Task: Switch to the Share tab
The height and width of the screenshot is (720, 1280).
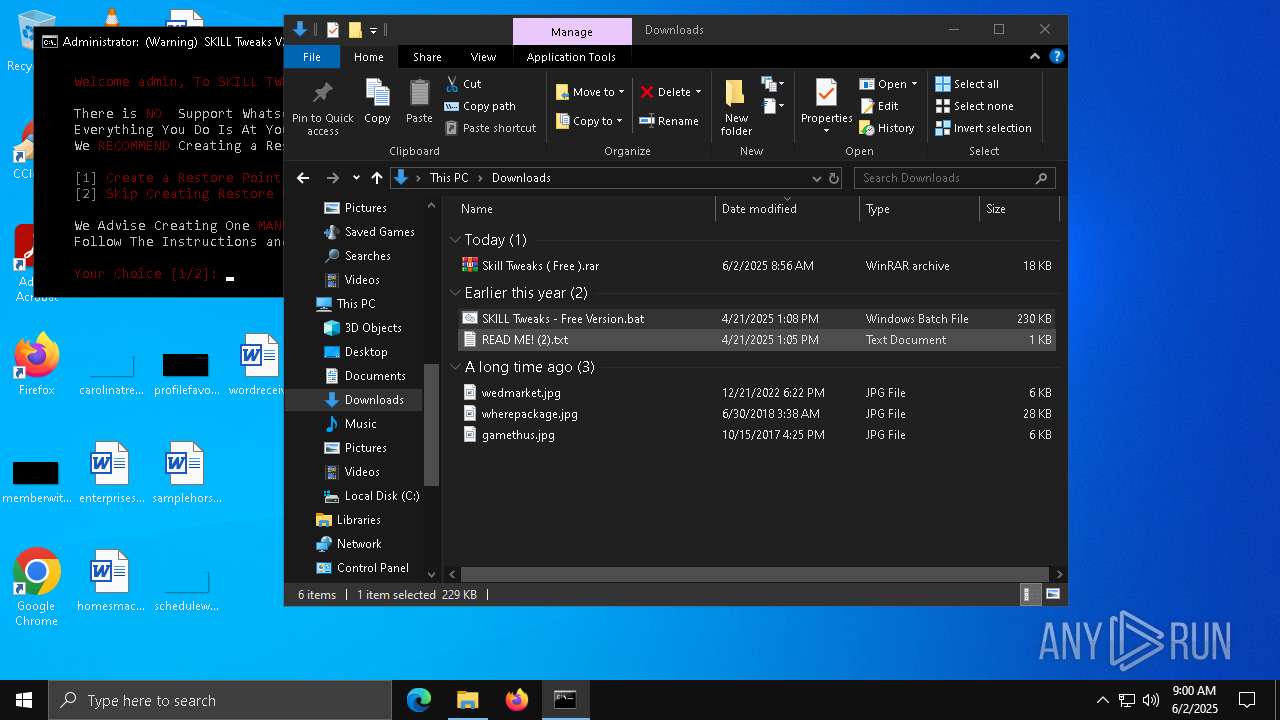Action: [427, 57]
